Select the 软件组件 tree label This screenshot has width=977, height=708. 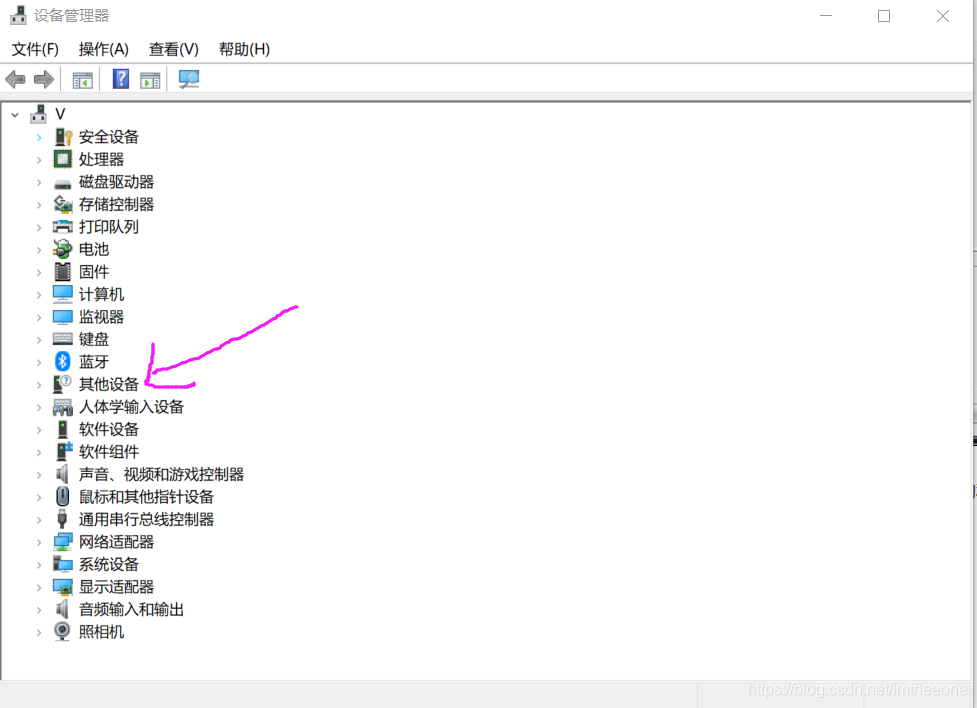pyautogui.click(x=108, y=452)
